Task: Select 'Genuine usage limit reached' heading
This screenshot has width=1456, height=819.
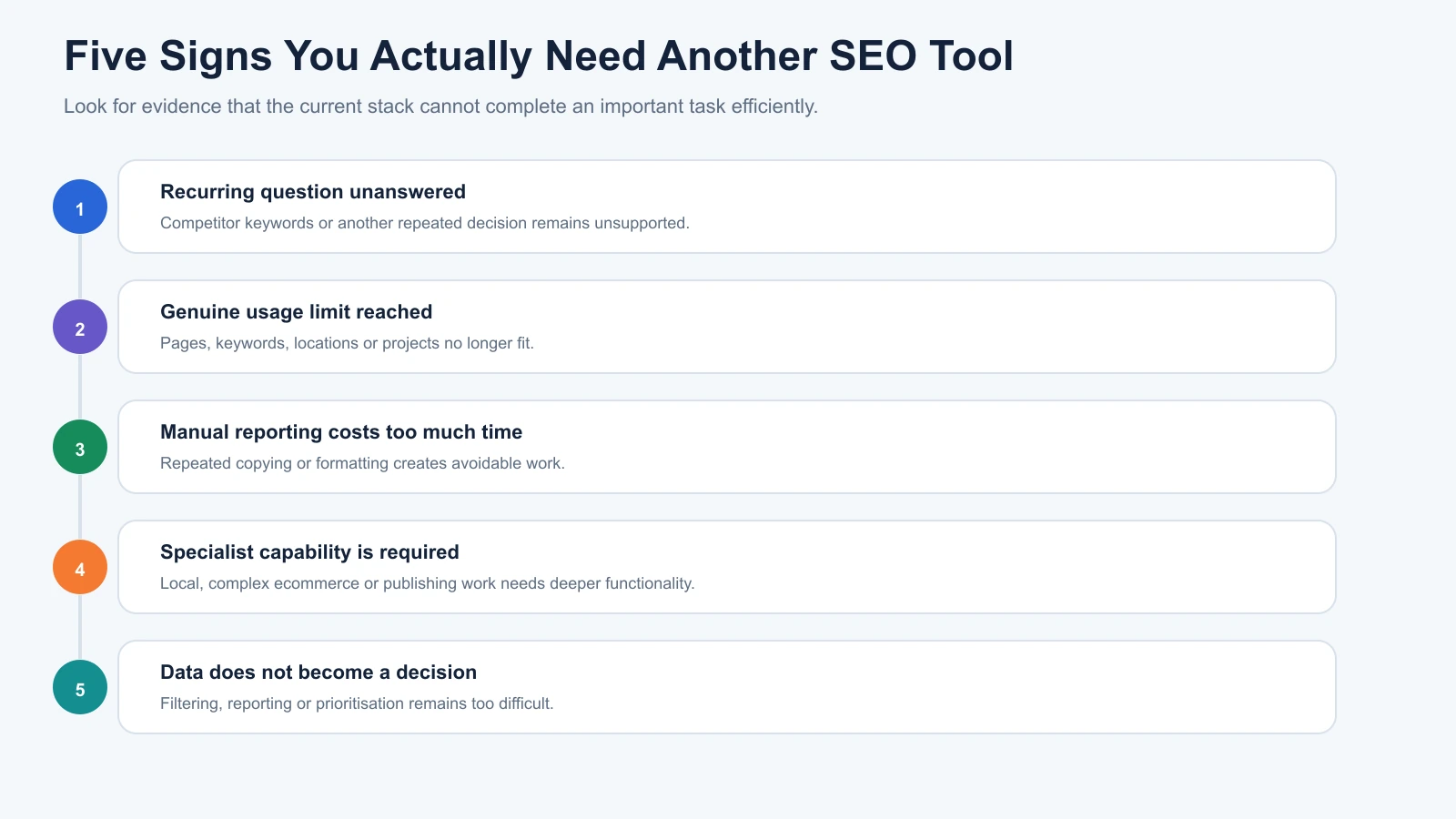Action: [x=296, y=312]
